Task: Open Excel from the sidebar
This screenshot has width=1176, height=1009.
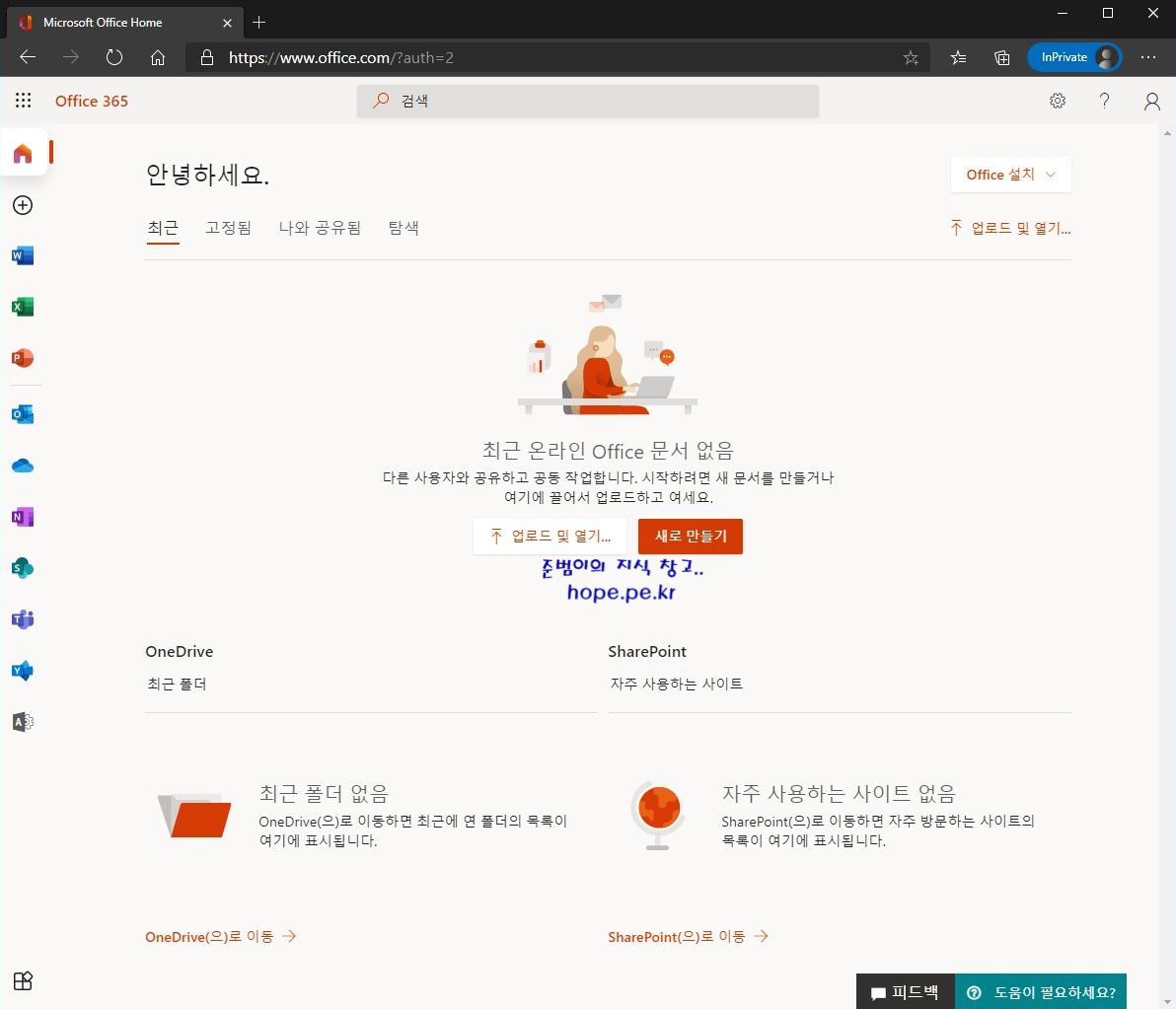Action: click(x=23, y=307)
